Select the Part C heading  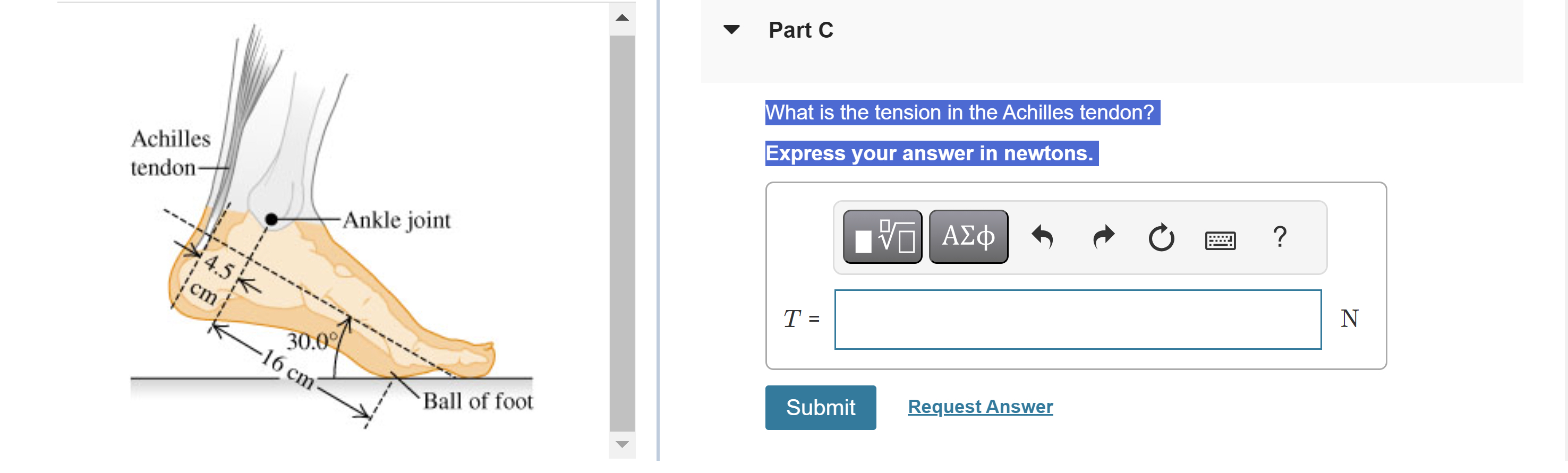tap(800, 29)
